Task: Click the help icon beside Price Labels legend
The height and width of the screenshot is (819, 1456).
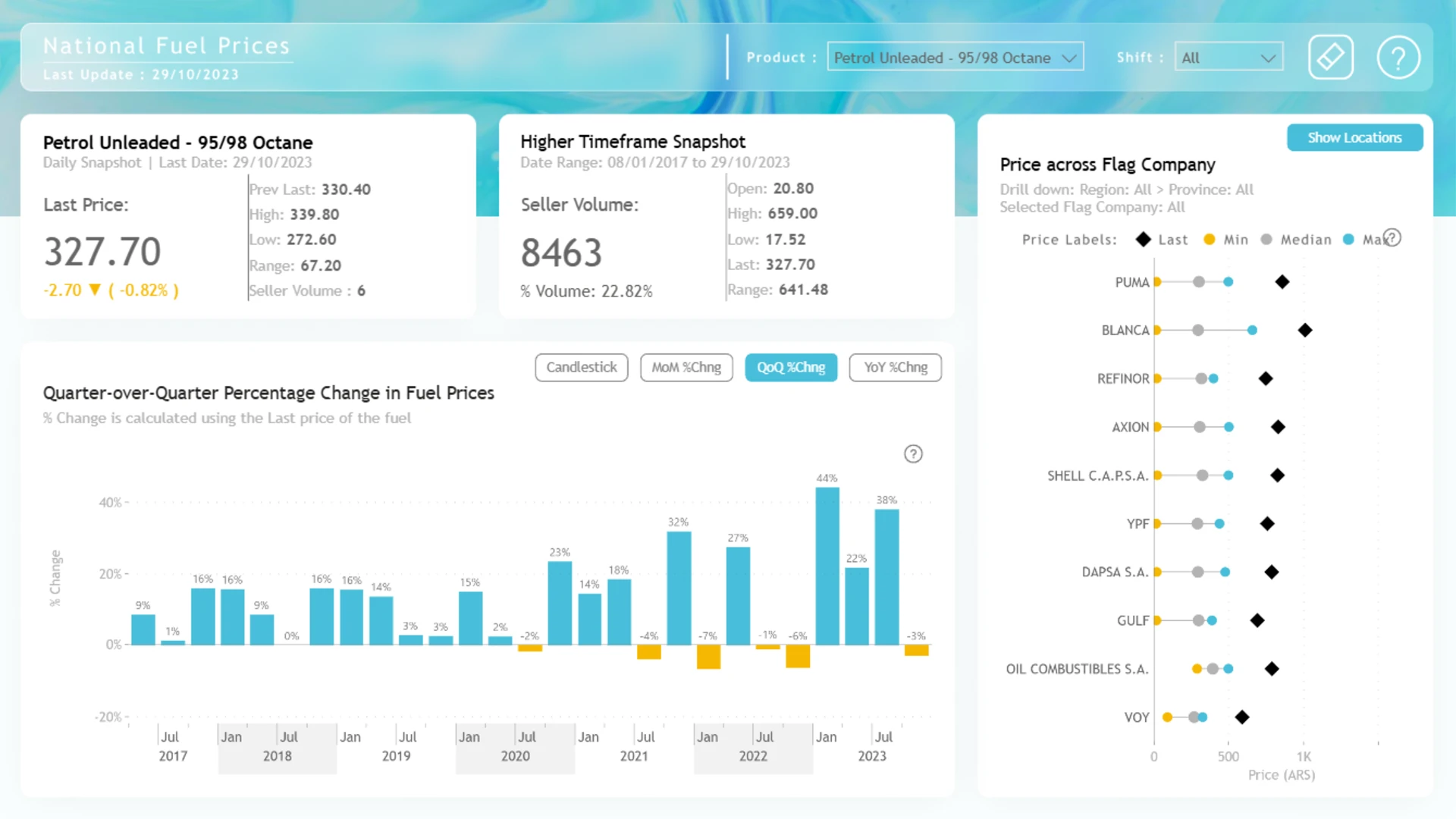Action: tap(1392, 238)
